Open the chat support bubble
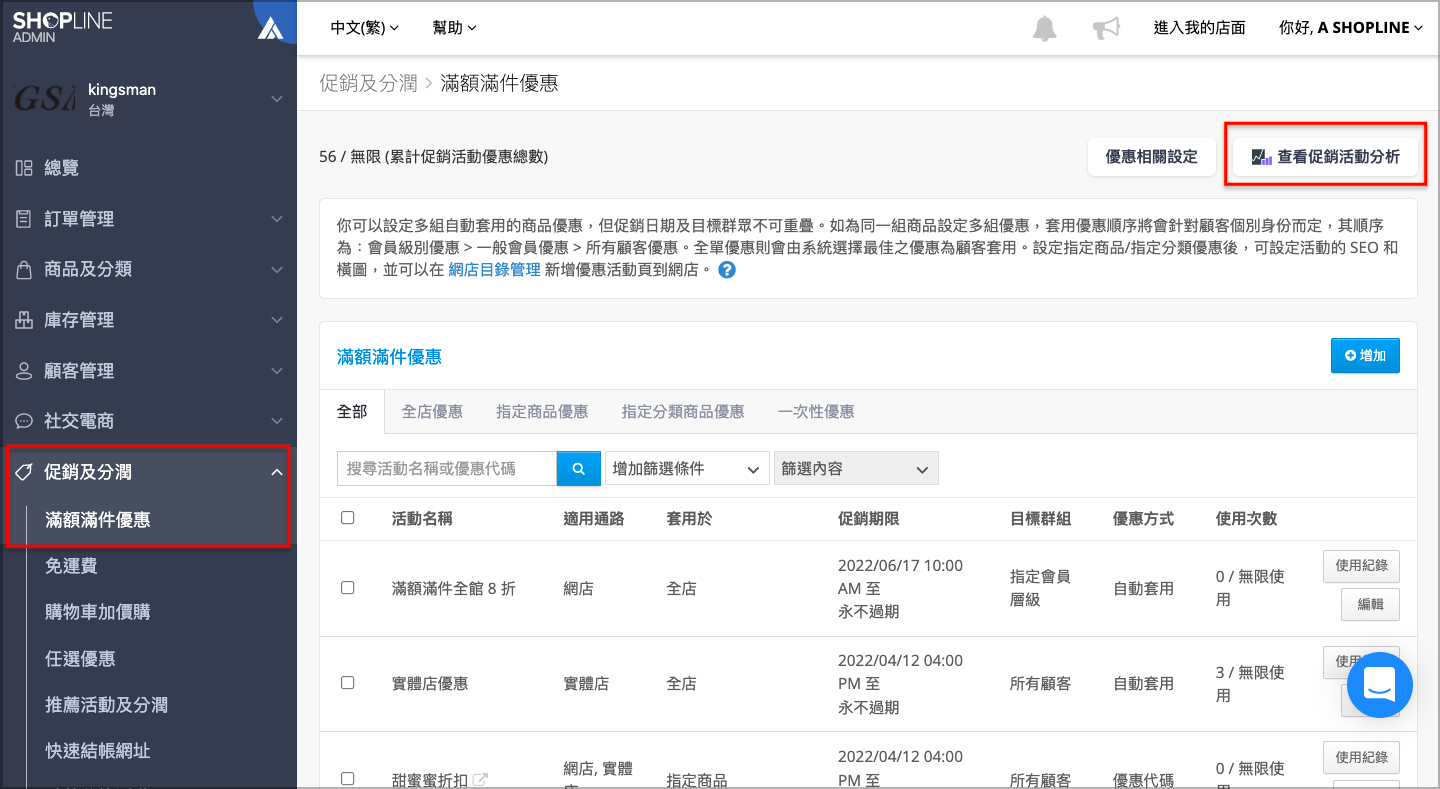 (1379, 685)
